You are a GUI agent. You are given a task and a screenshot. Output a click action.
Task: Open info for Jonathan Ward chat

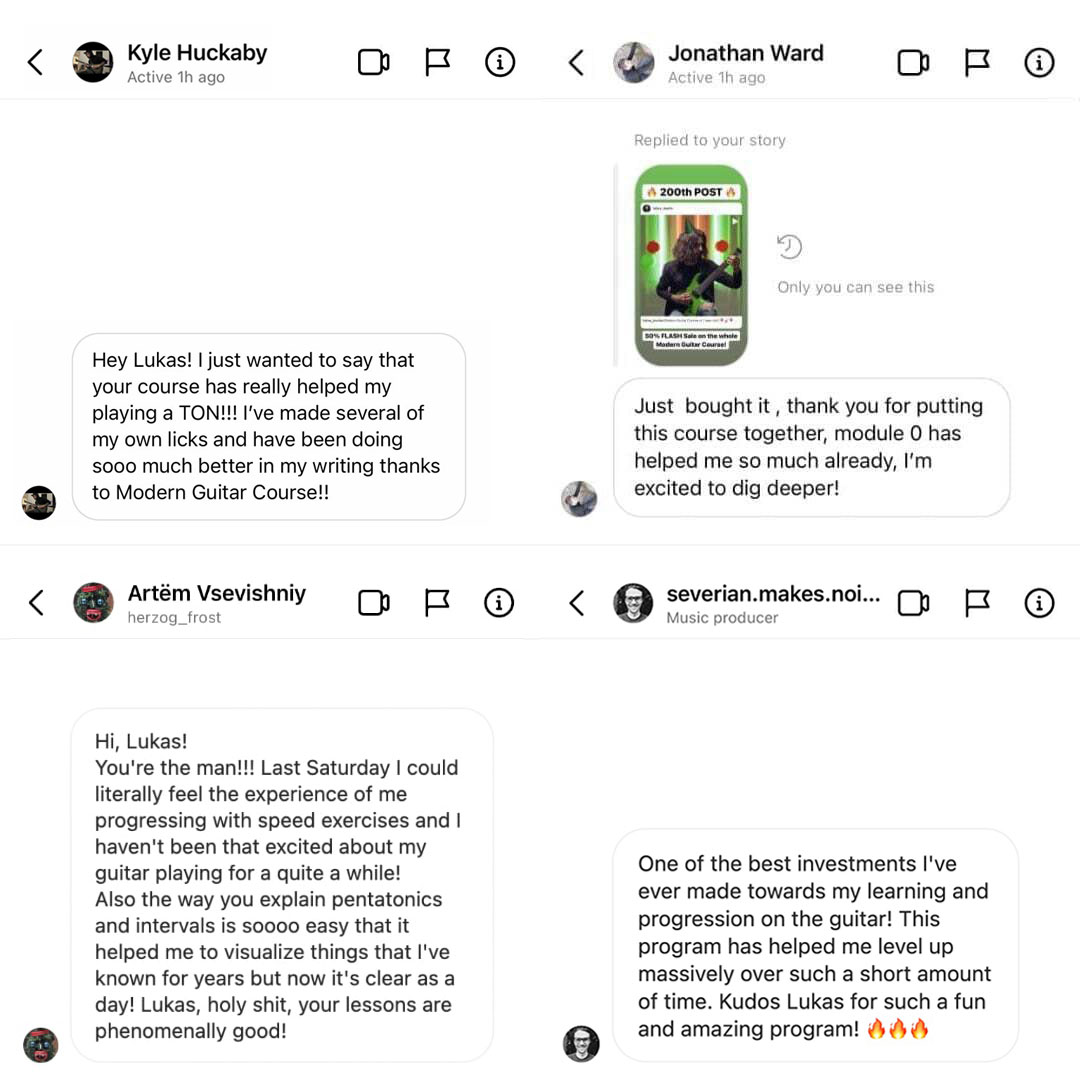click(1039, 63)
